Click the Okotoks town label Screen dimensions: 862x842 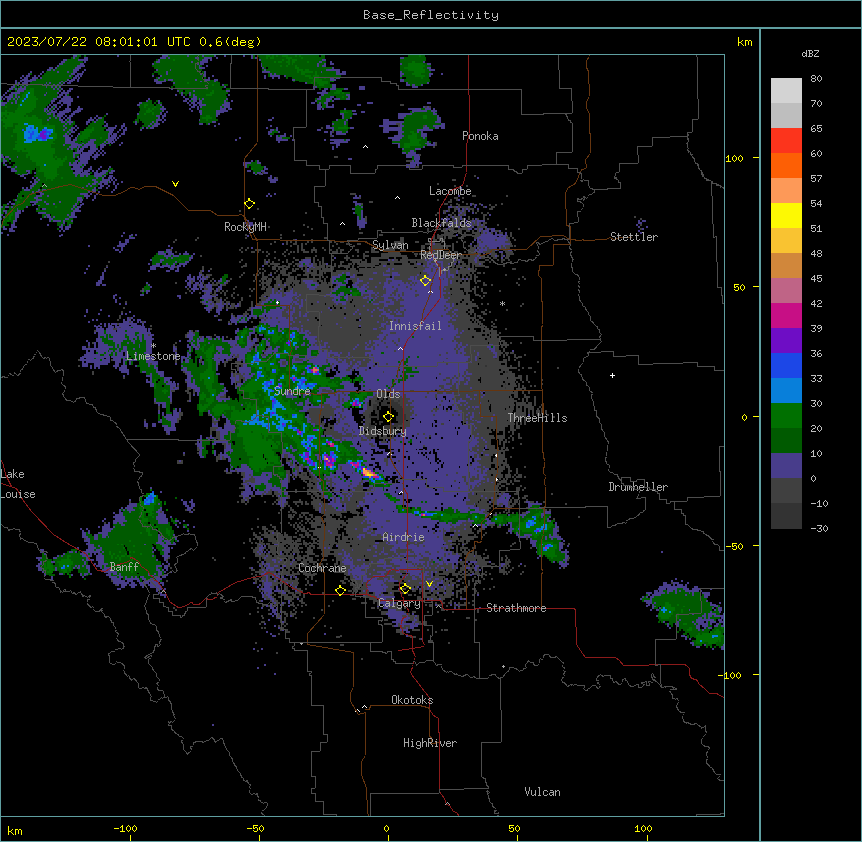412,700
